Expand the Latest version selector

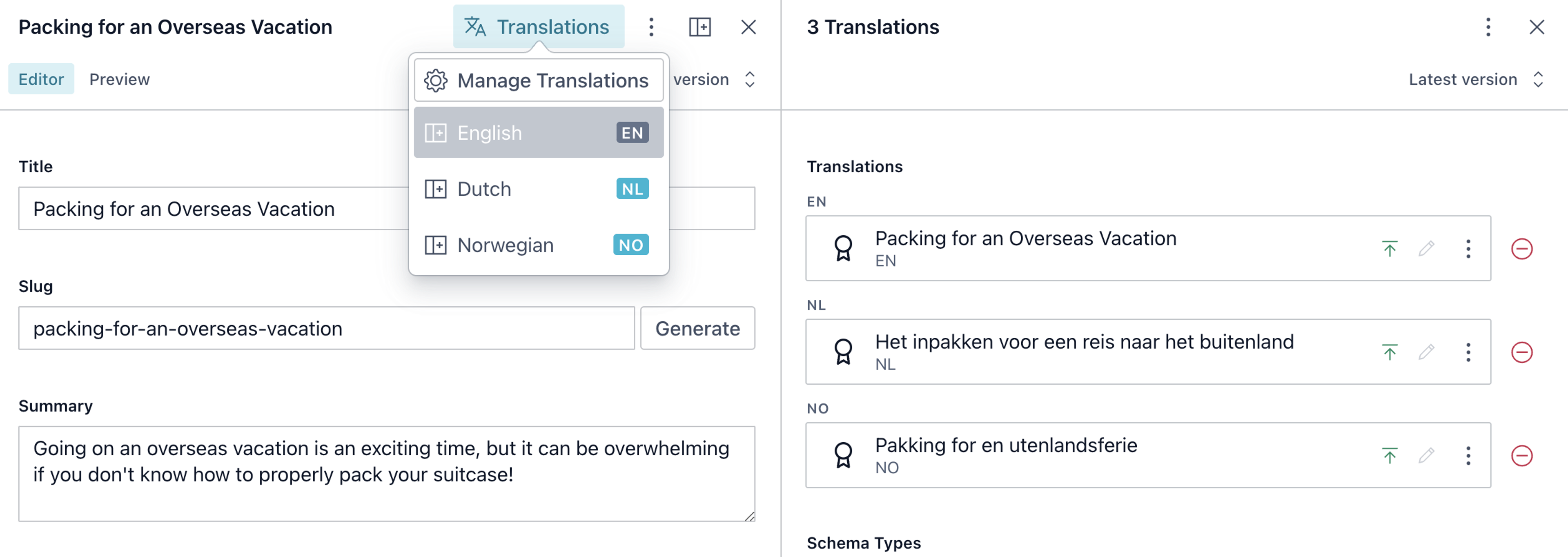point(1475,79)
